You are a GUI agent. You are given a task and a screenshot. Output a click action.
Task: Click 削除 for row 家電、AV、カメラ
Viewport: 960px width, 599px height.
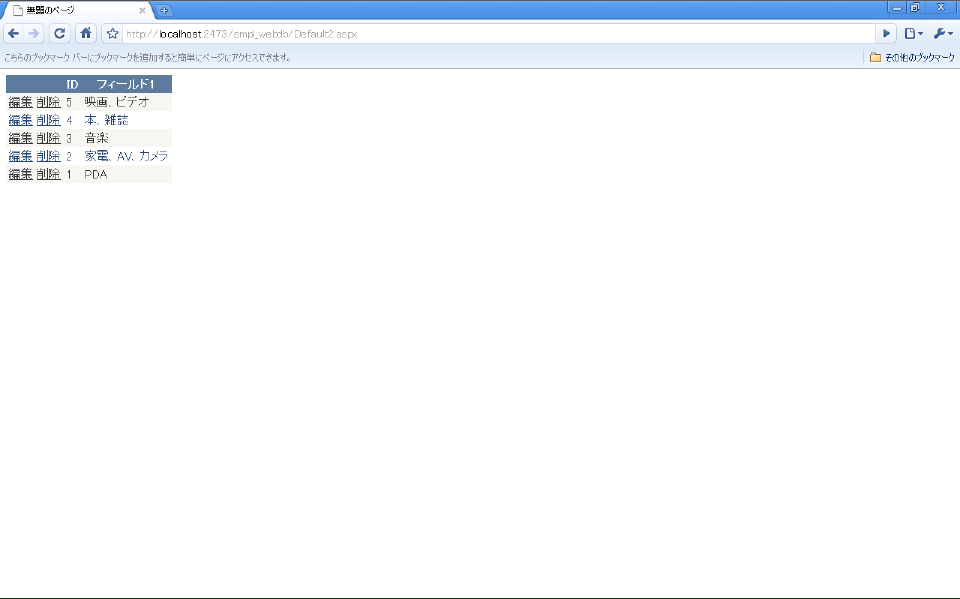coord(48,156)
